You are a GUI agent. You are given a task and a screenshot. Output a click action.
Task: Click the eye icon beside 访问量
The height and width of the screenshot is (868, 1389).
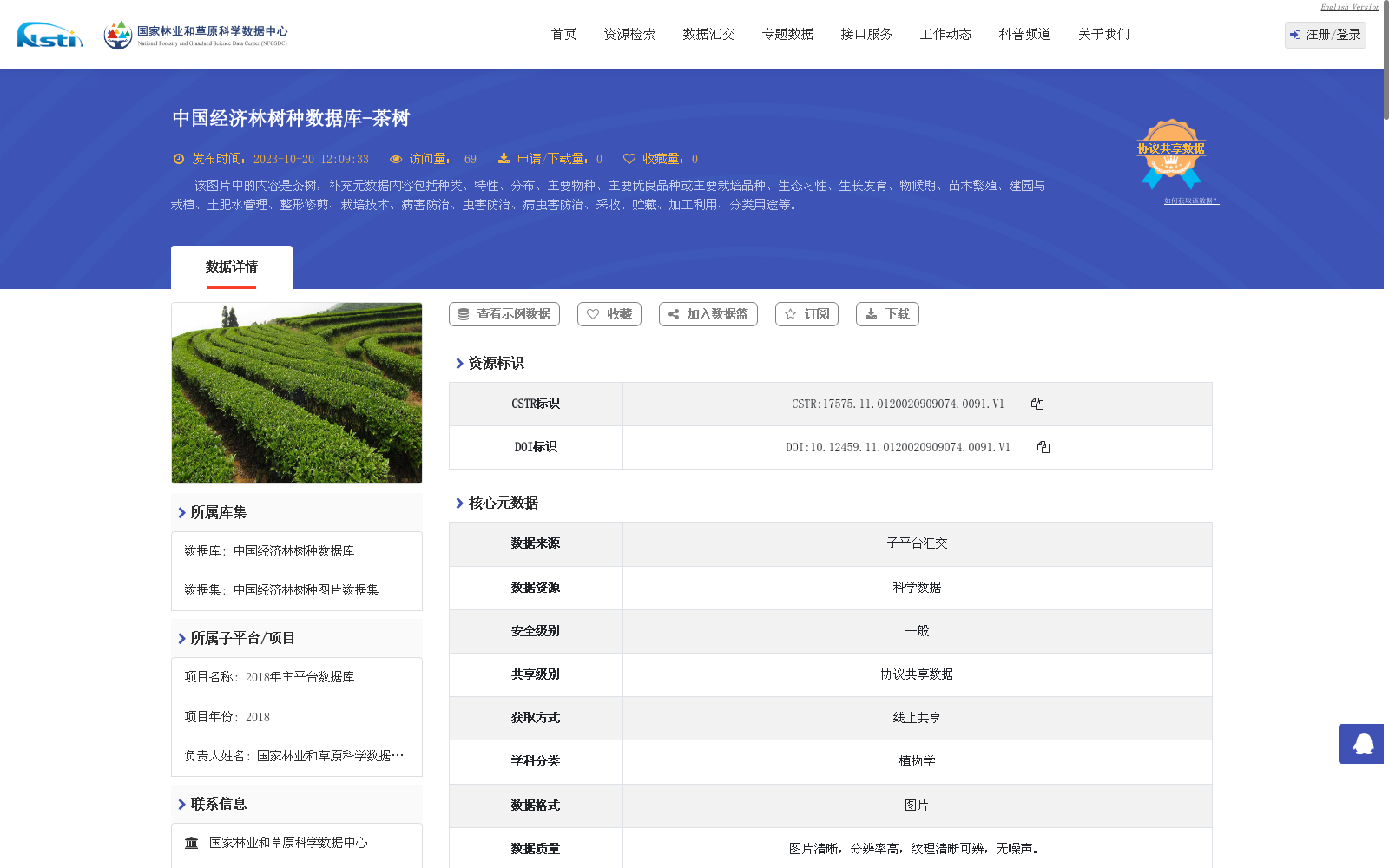pos(396,159)
